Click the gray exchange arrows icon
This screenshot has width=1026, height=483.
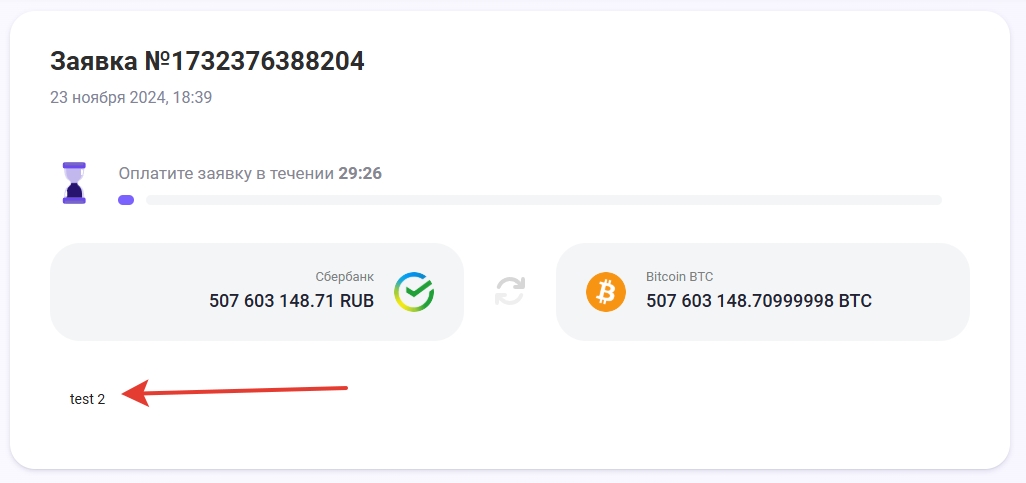coord(510,291)
